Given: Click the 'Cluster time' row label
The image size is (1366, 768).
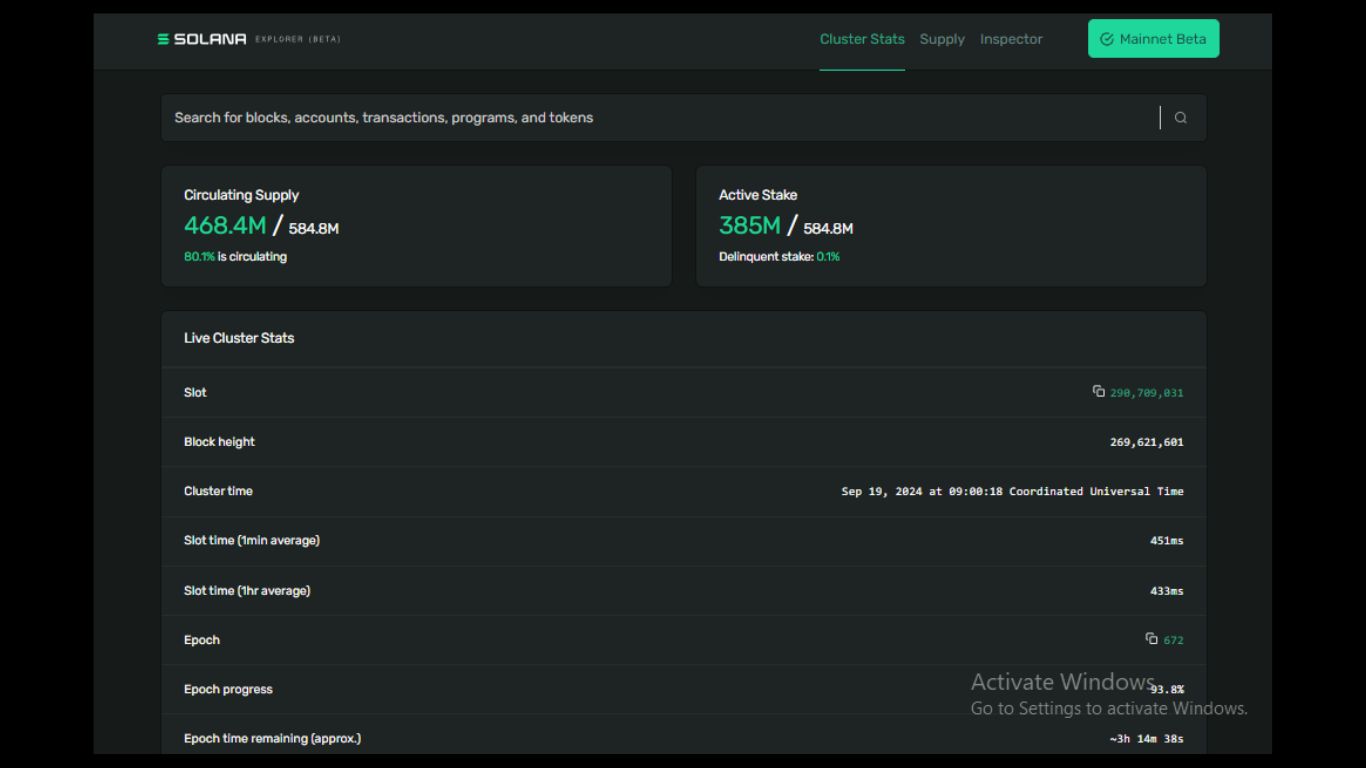Looking at the screenshot, I should (x=218, y=491).
